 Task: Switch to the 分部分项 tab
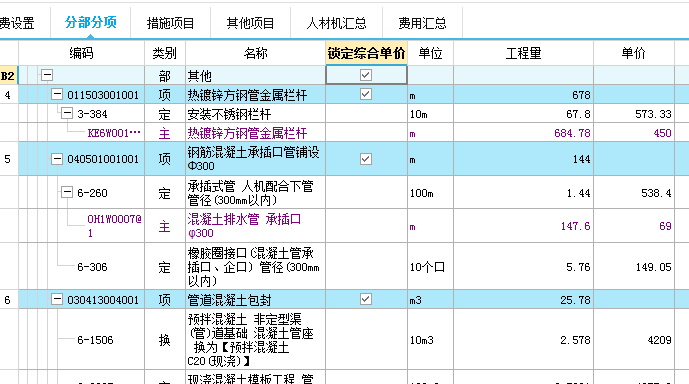tap(91, 22)
